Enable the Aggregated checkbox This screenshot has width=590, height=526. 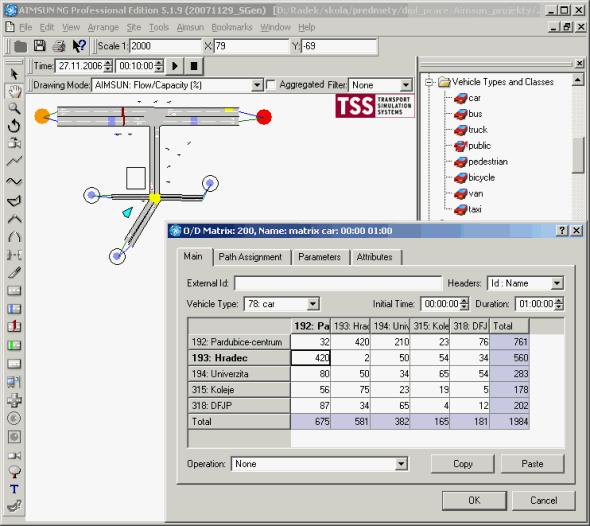271,85
